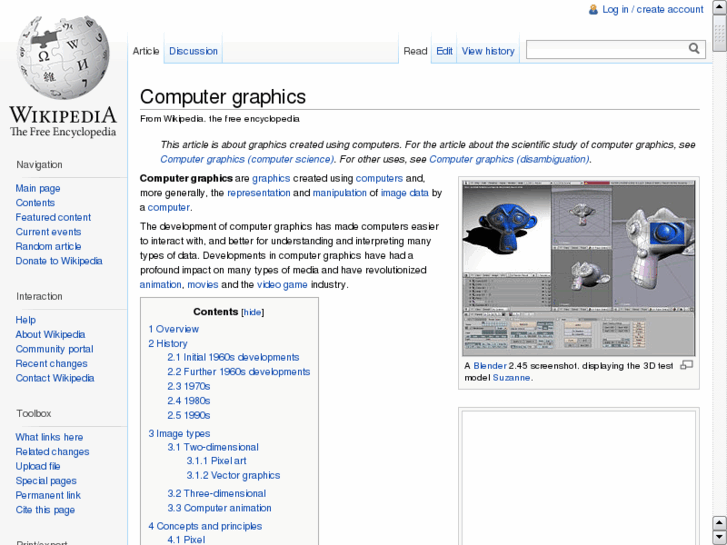Viewport: 727px width, 545px height.
Task: Switch to the Discussion tab
Action: [x=193, y=51]
